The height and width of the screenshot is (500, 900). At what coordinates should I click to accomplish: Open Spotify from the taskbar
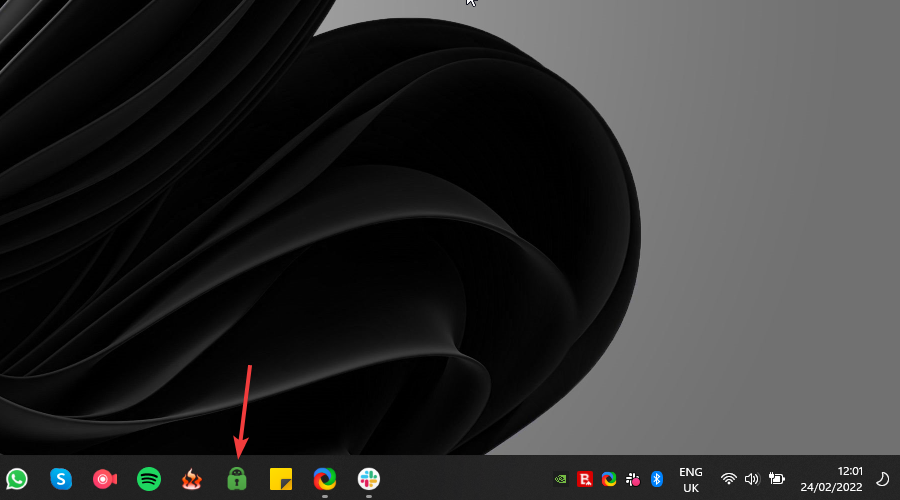pyautogui.click(x=149, y=478)
